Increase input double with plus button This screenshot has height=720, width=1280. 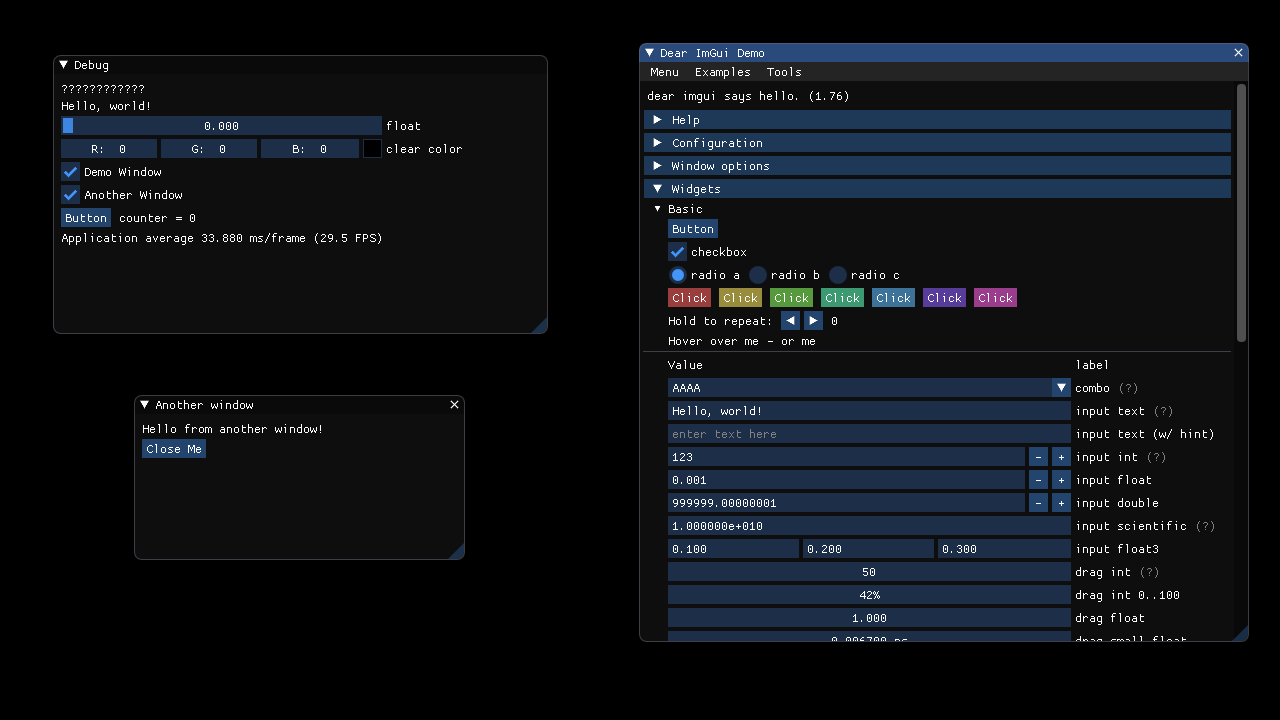(1061, 503)
